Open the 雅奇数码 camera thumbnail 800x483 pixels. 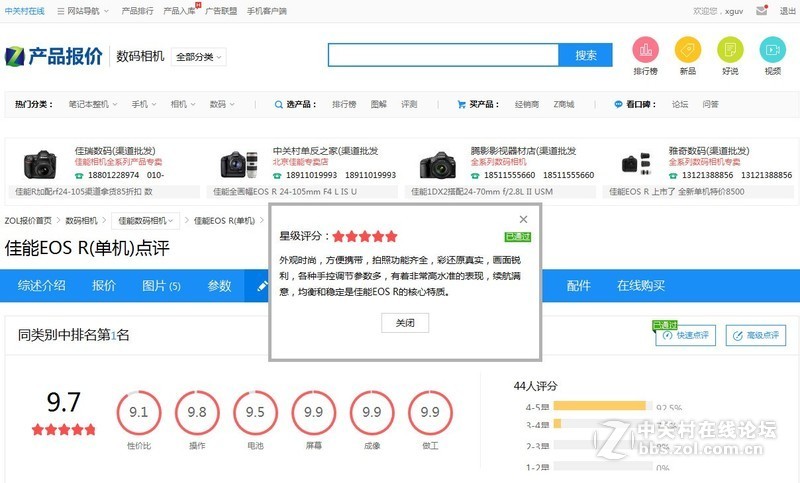[x=636, y=164]
